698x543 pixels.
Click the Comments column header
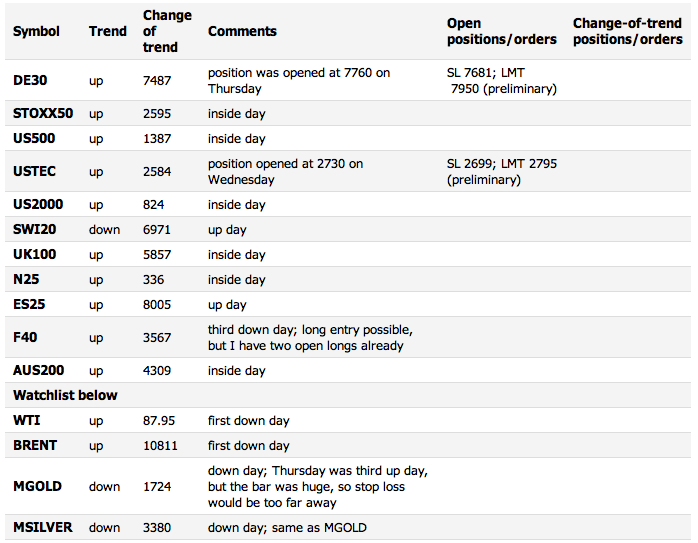click(x=242, y=31)
